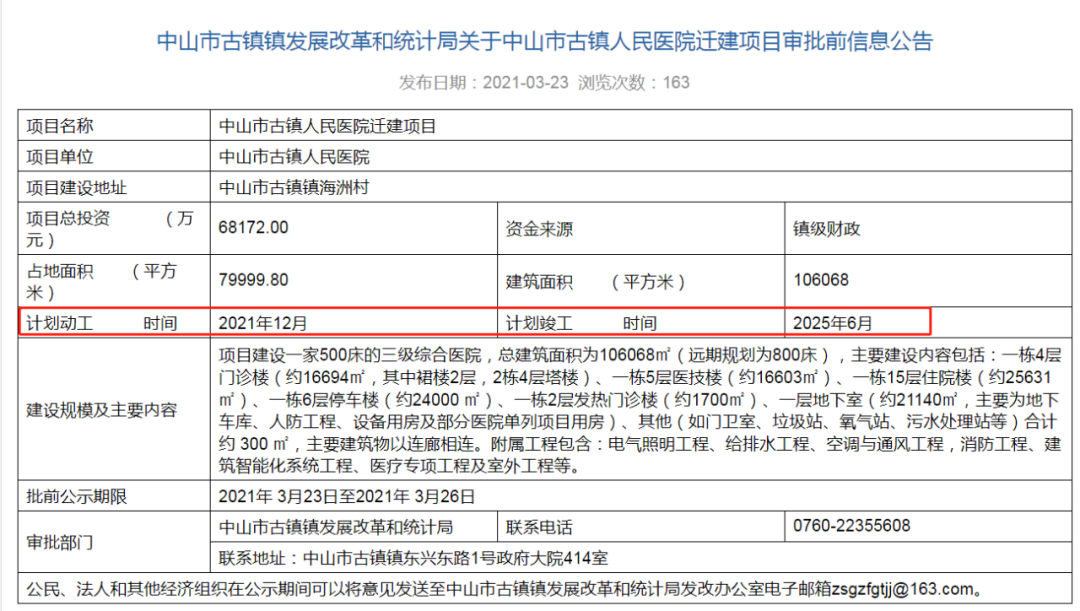The image size is (1080, 611).
Task: Click the announcement title heading
Action: tap(544, 41)
